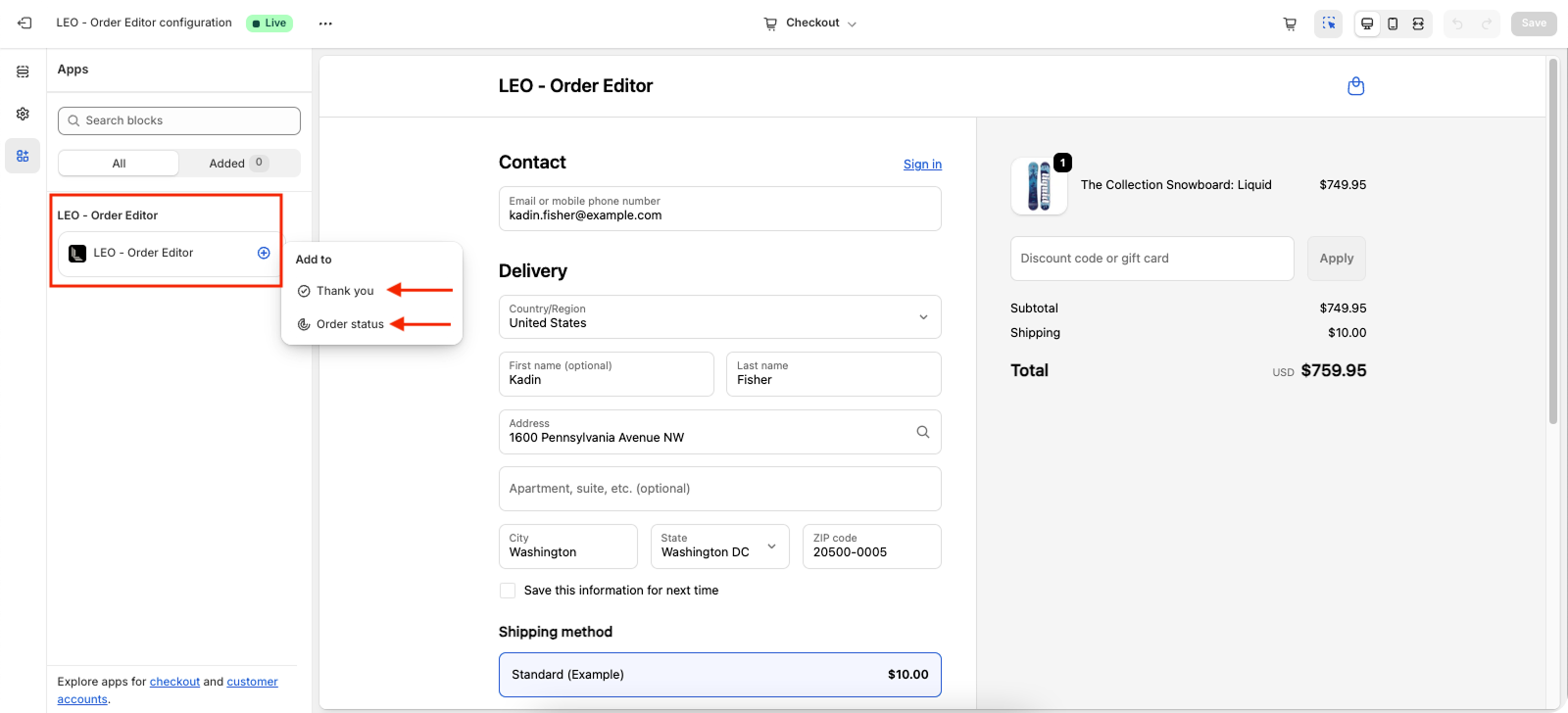Select the Apps sidebar icon

pyautogui.click(x=23, y=156)
